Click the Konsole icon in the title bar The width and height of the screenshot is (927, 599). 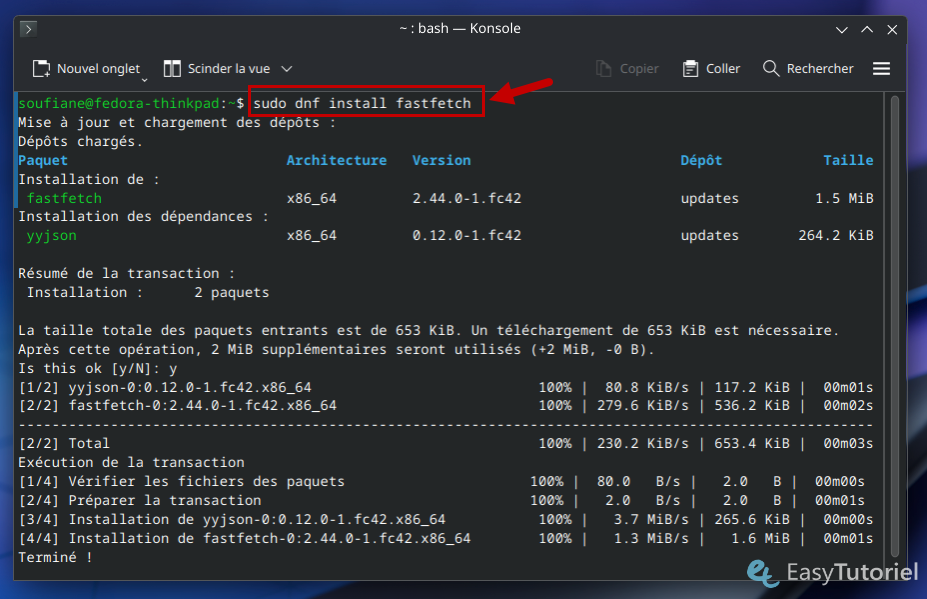point(28,29)
